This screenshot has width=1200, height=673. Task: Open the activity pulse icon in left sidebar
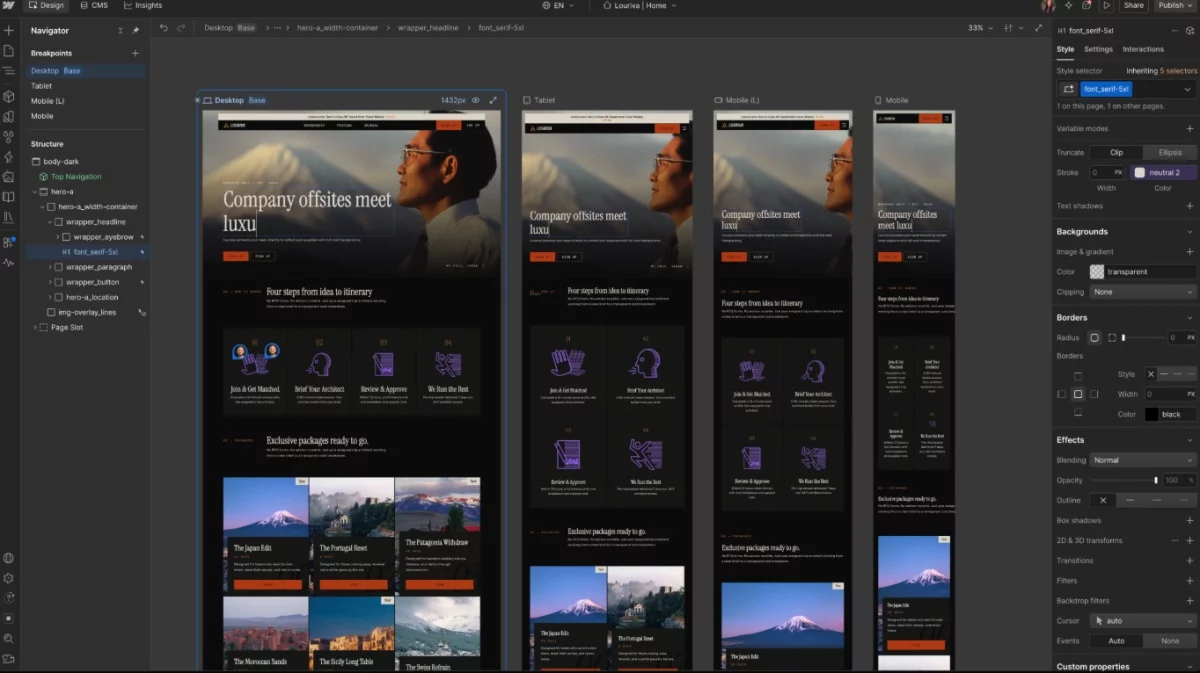pos(9,263)
